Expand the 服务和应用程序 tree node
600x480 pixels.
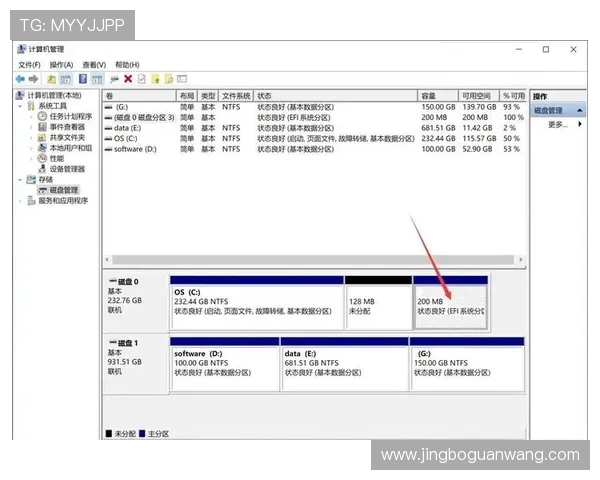pyautogui.click(x=20, y=201)
